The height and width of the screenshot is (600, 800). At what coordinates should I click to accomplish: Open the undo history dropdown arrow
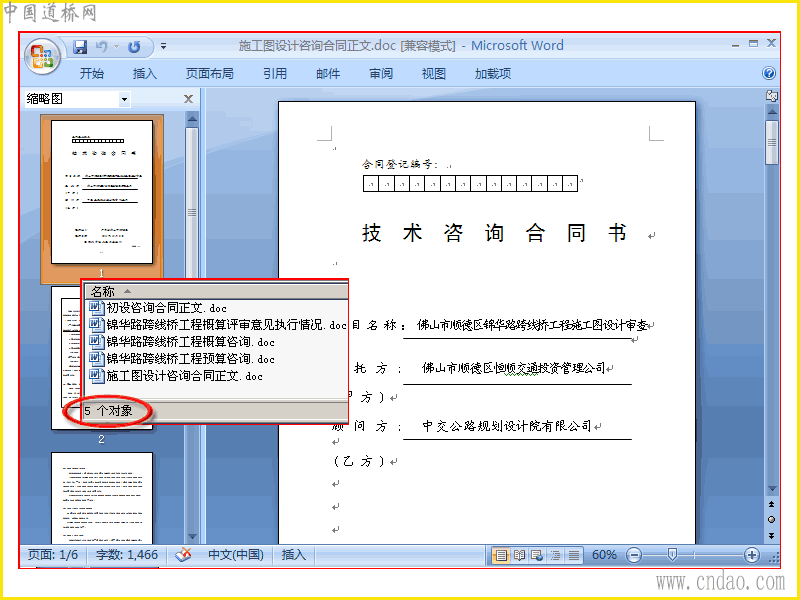pyautogui.click(x=116, y=47)
